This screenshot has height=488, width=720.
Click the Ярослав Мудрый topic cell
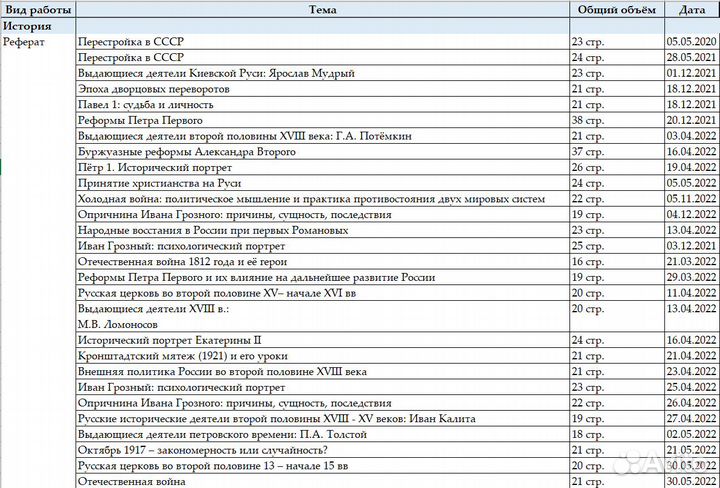(x=322, y=73)
